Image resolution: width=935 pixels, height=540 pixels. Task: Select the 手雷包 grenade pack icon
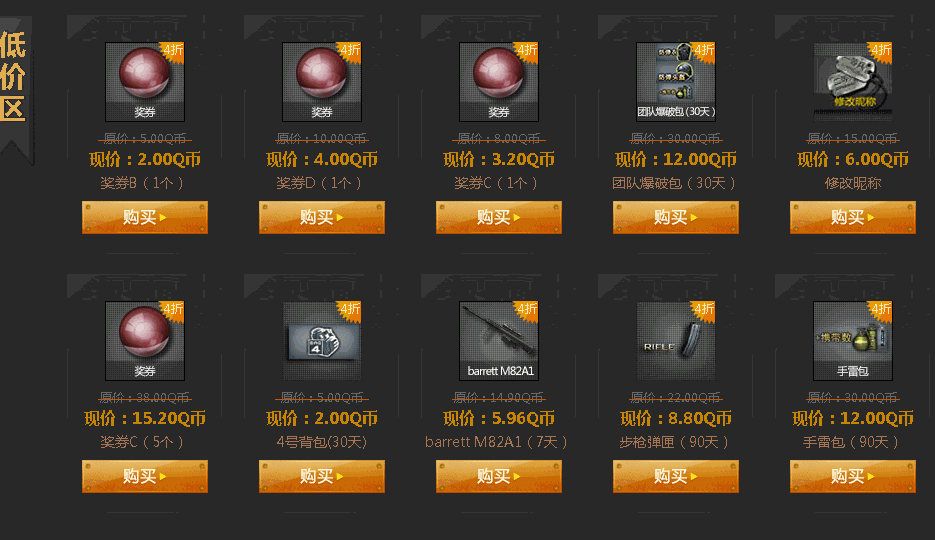853,341
